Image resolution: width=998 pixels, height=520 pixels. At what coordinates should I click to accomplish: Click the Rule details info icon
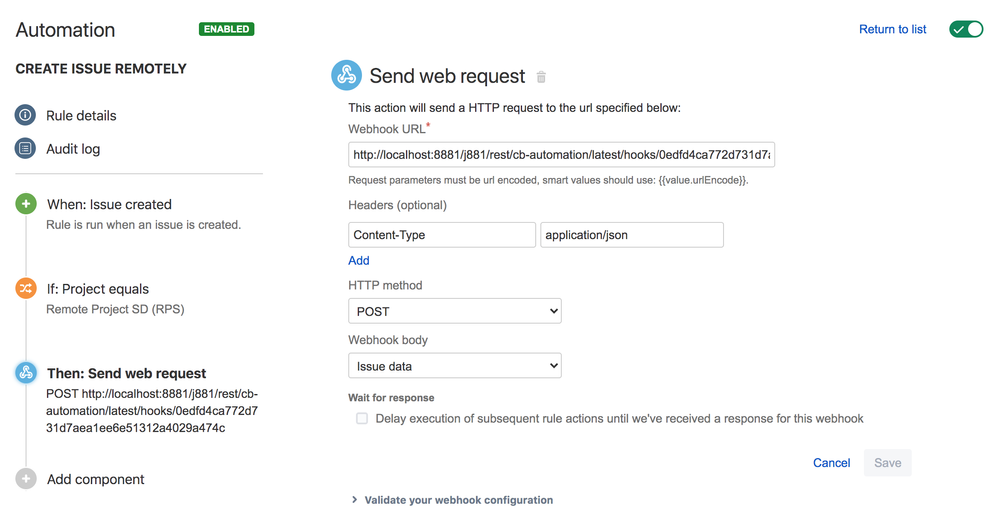26,115
